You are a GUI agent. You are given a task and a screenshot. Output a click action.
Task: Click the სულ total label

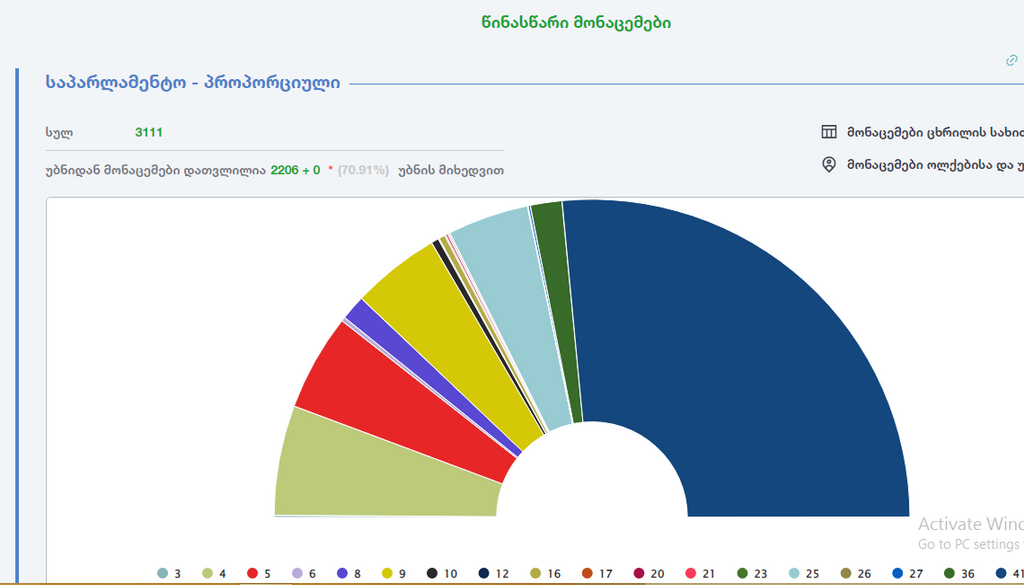tap(59, 133)
